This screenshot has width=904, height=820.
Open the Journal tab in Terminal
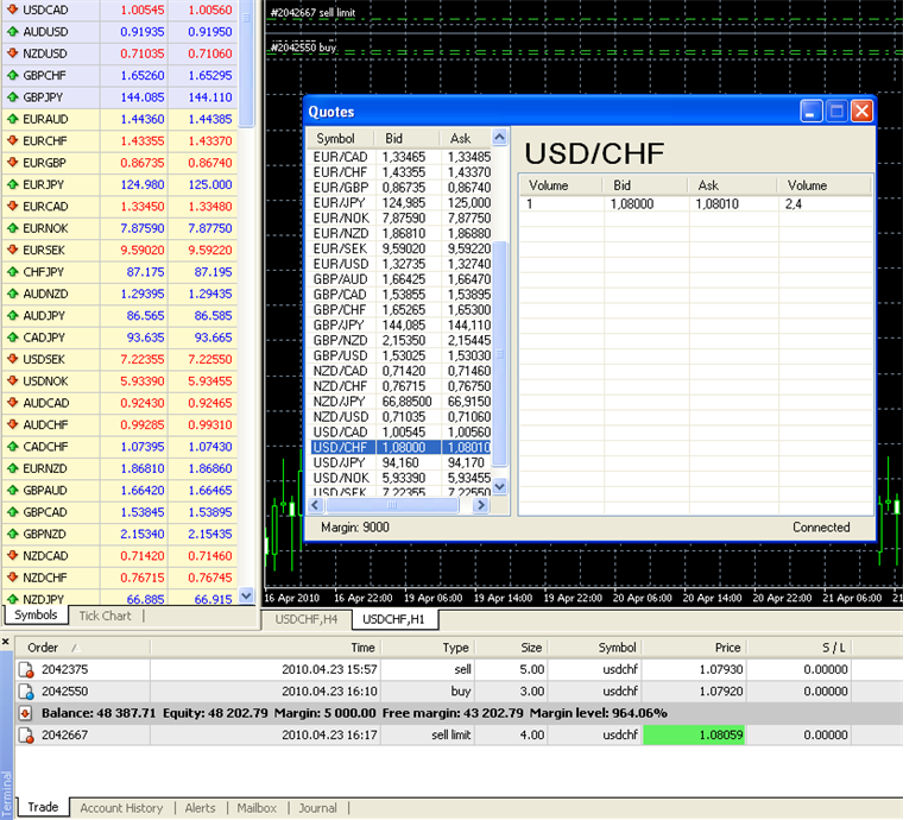click(x=317, y=808)
